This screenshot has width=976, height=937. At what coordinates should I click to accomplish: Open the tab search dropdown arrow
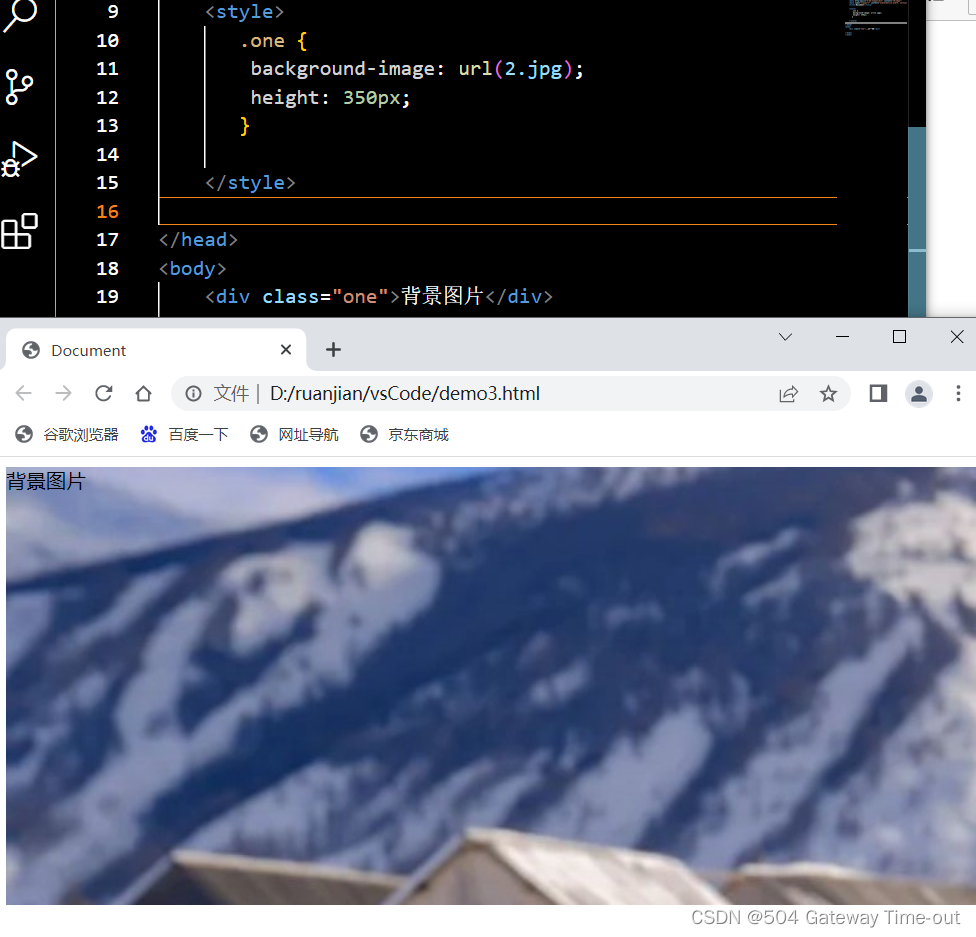pos(786,337)
